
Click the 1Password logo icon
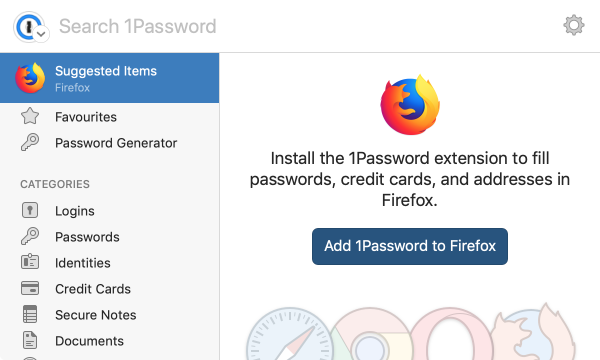pyautogui.click(x=28, y=26)
